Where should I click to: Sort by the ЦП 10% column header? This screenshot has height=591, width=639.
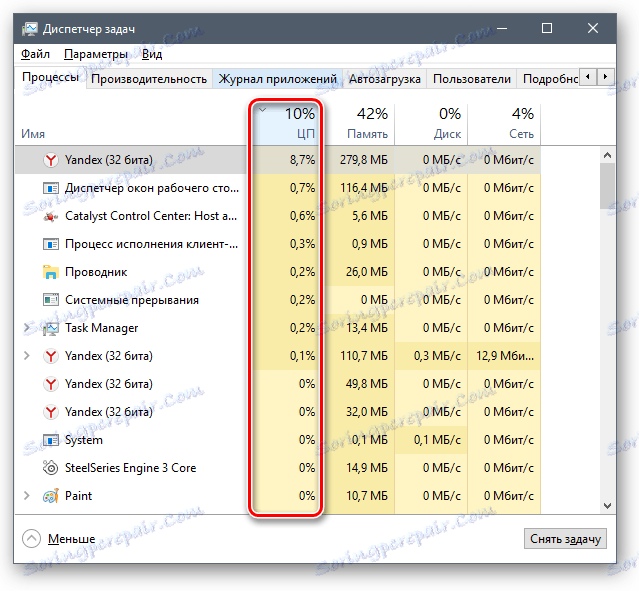tap(286, 124)
